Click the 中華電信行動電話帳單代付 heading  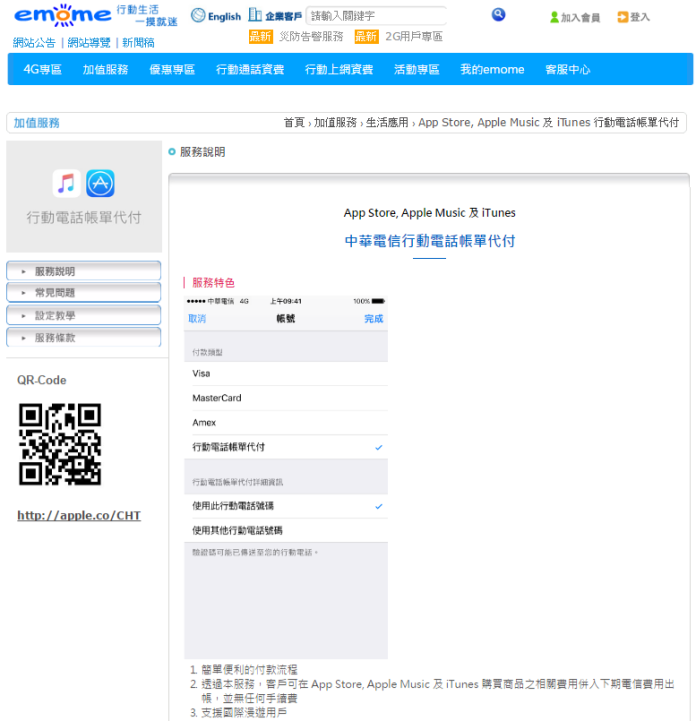pyautogui.click(x=429, y=241)
